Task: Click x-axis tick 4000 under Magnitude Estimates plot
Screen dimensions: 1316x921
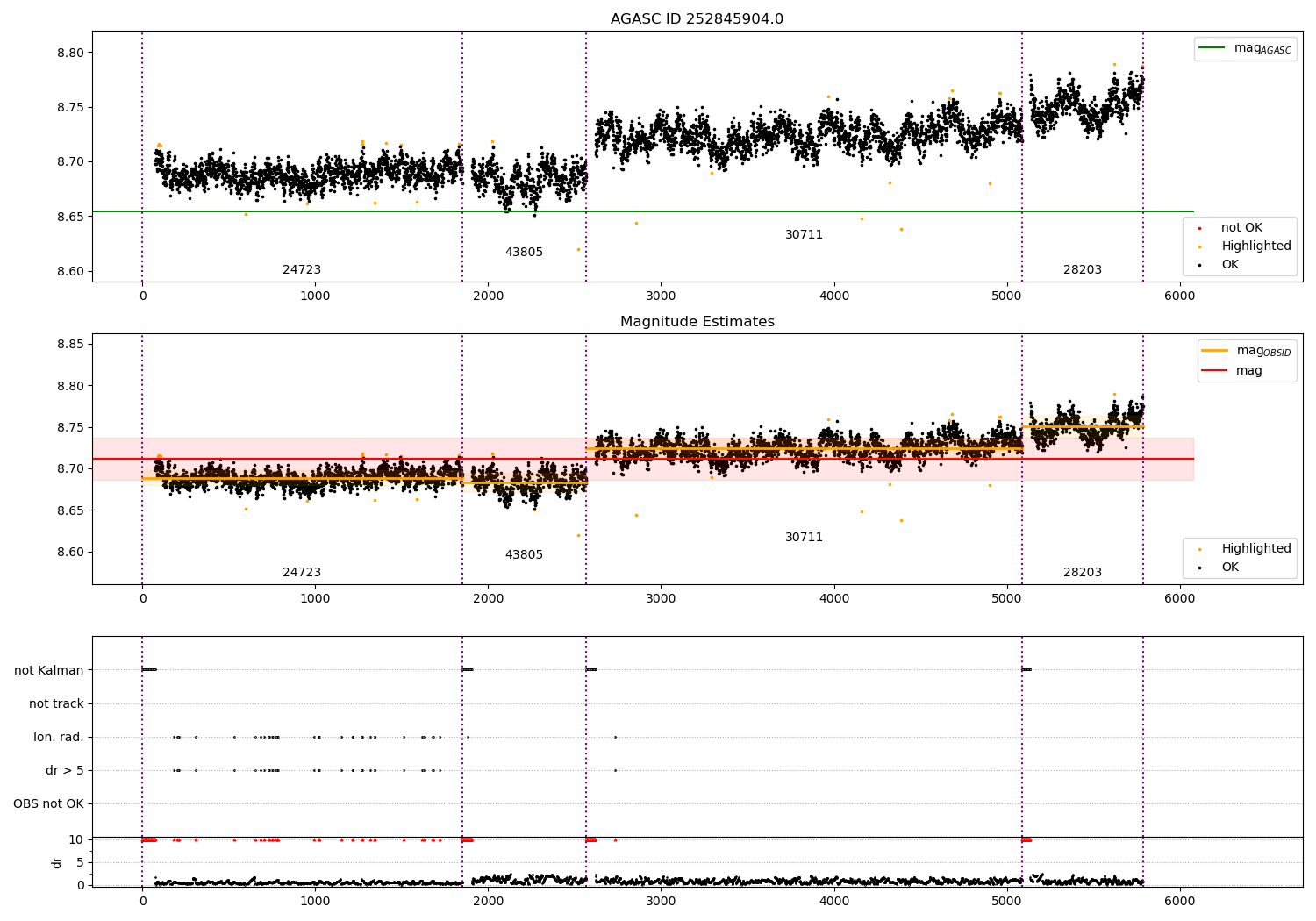Action: pyautogui.click(x=833, y=599)
